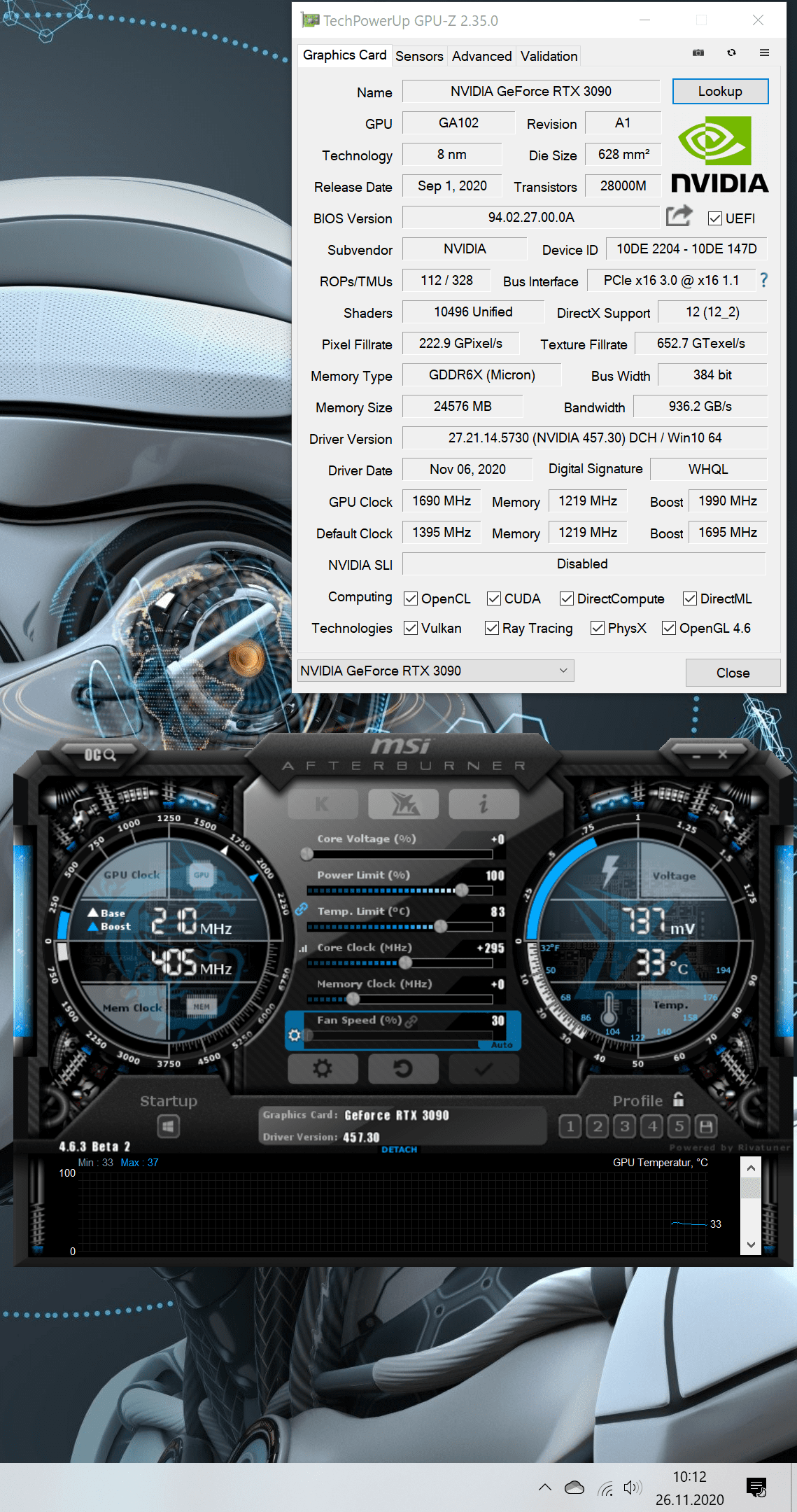
Task: Toggle Windows startup icon in Afterburner
Action: [168, 1126]
